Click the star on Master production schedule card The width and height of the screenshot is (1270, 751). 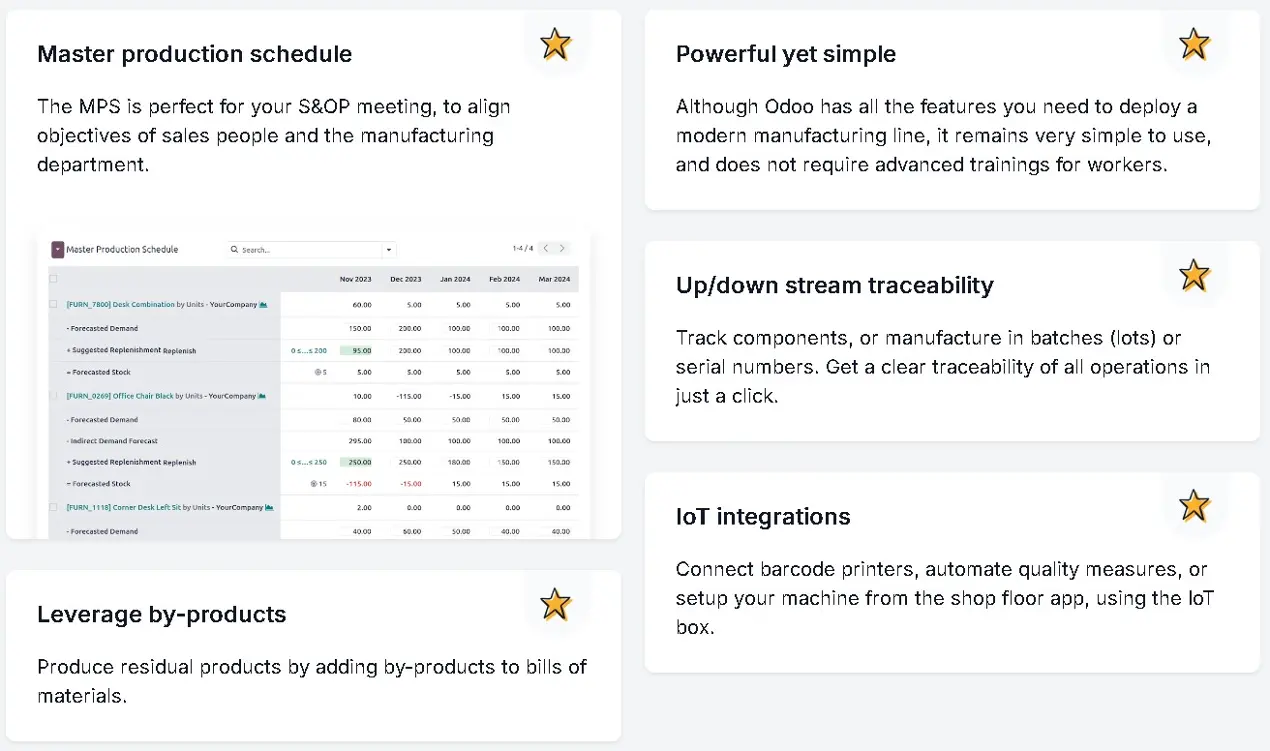555,44
